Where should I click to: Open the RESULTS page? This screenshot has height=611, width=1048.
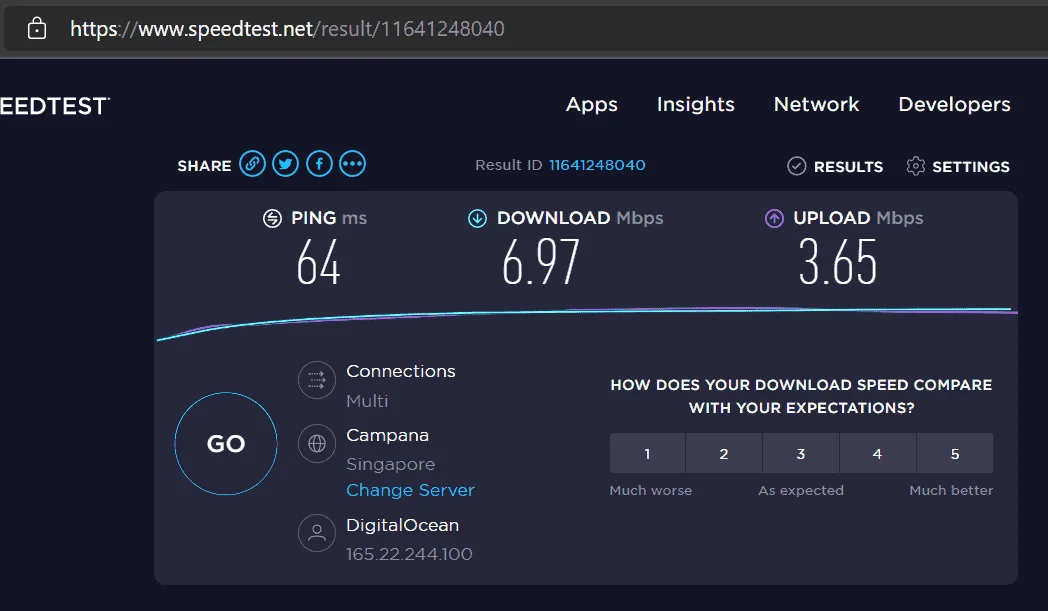(x=848, y=166)
